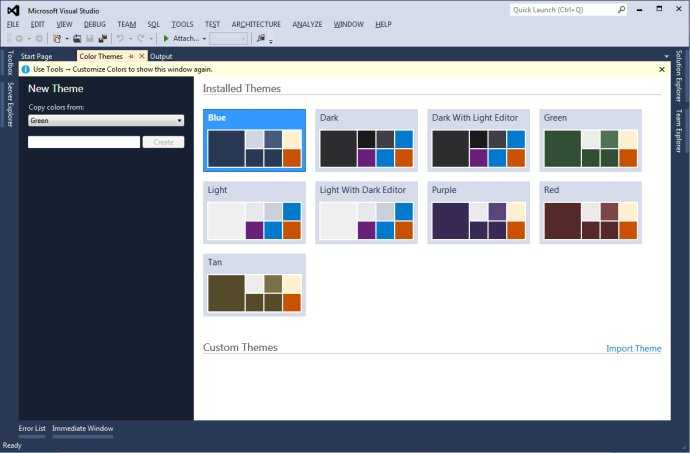690x453 pixels.
Task: Open the TEAM menu
Action: pos(127,24)
